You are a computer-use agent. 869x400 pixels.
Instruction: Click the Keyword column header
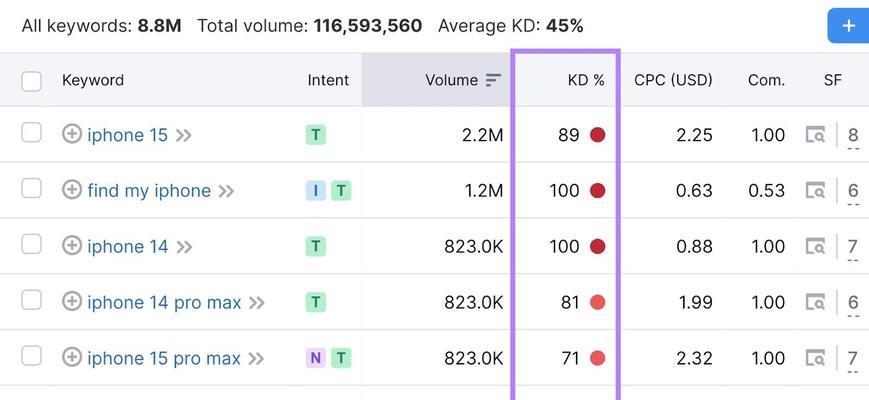pos(93,80)
